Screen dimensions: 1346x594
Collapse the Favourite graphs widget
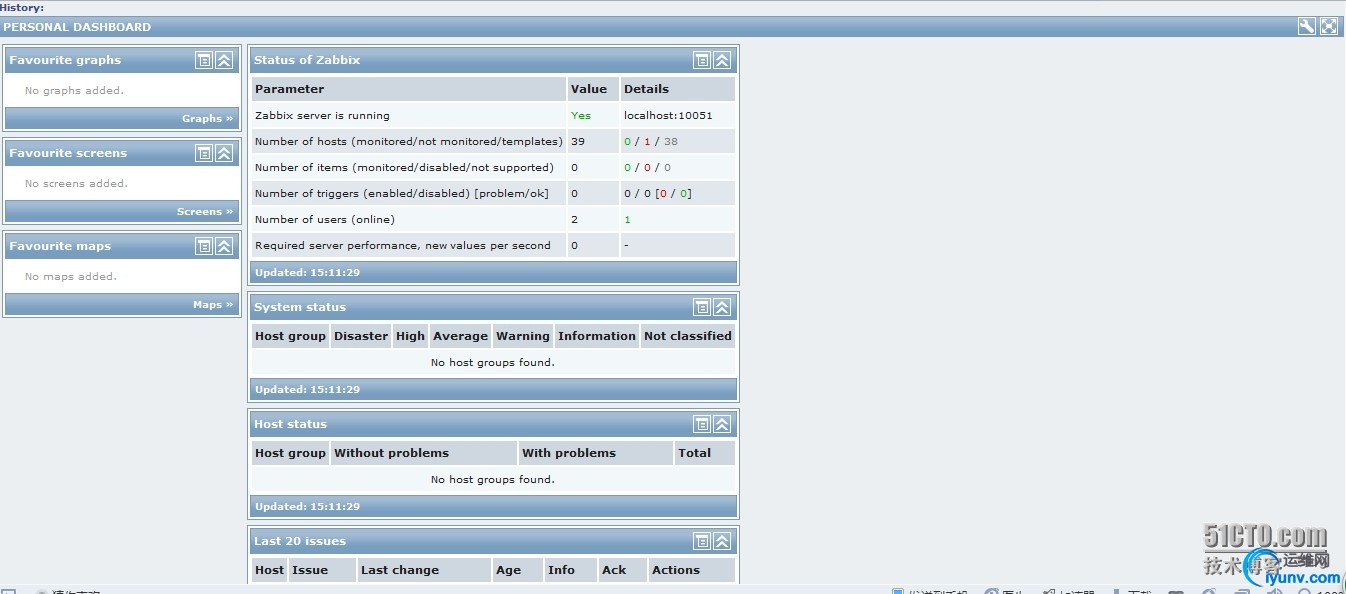224,60
